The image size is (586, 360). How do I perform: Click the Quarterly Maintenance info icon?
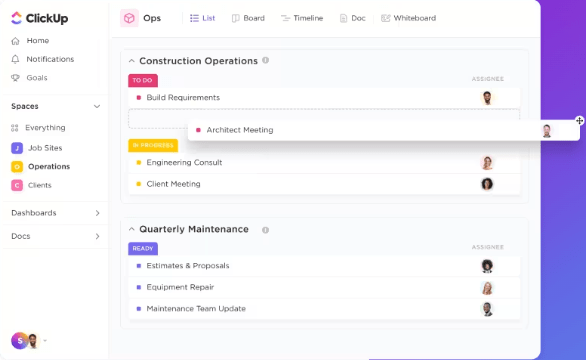pos(265,230)
